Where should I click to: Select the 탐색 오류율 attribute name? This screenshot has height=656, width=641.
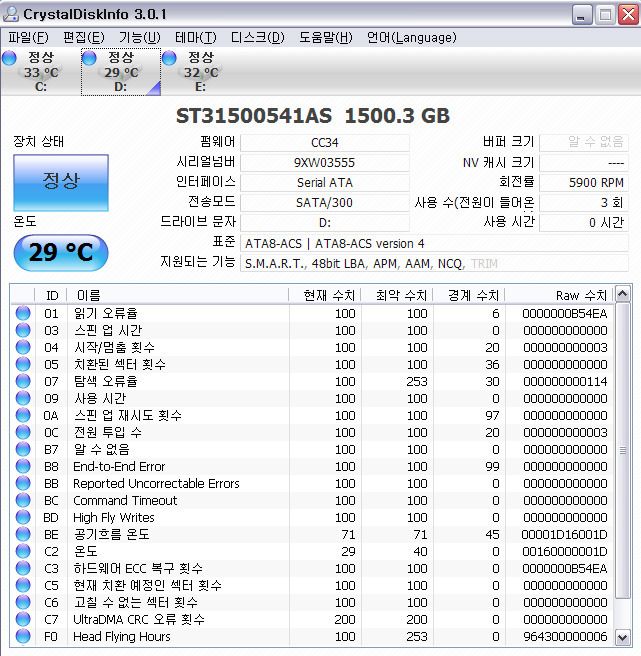point(105,381)
